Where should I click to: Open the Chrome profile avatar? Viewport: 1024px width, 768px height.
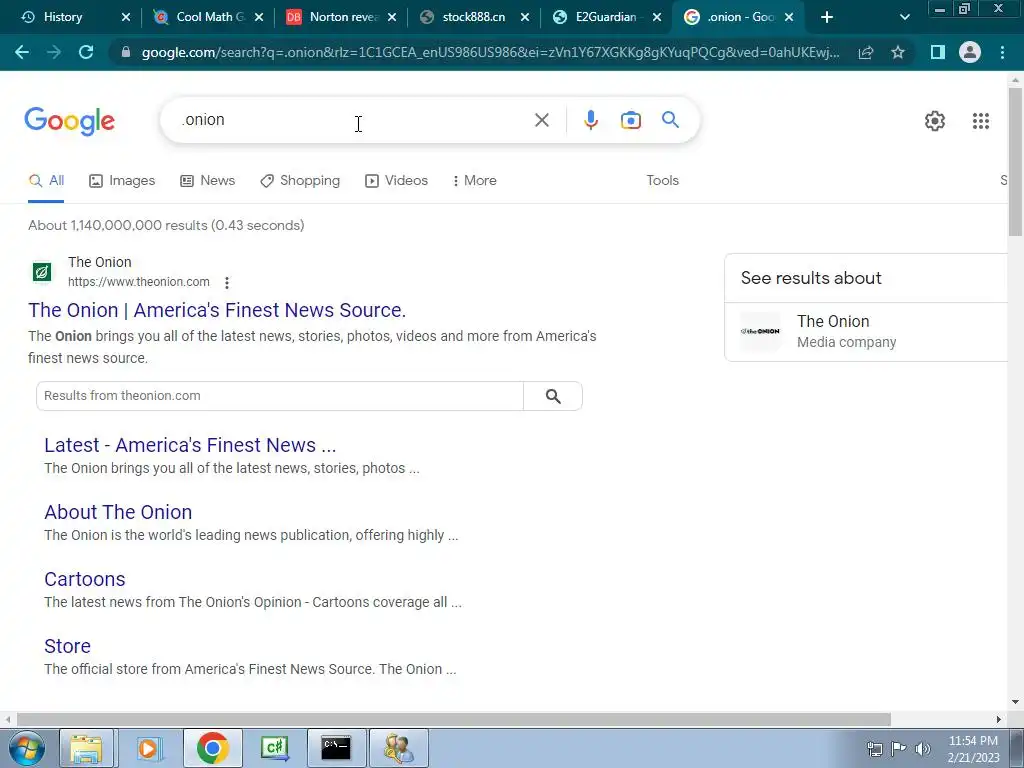970,52
